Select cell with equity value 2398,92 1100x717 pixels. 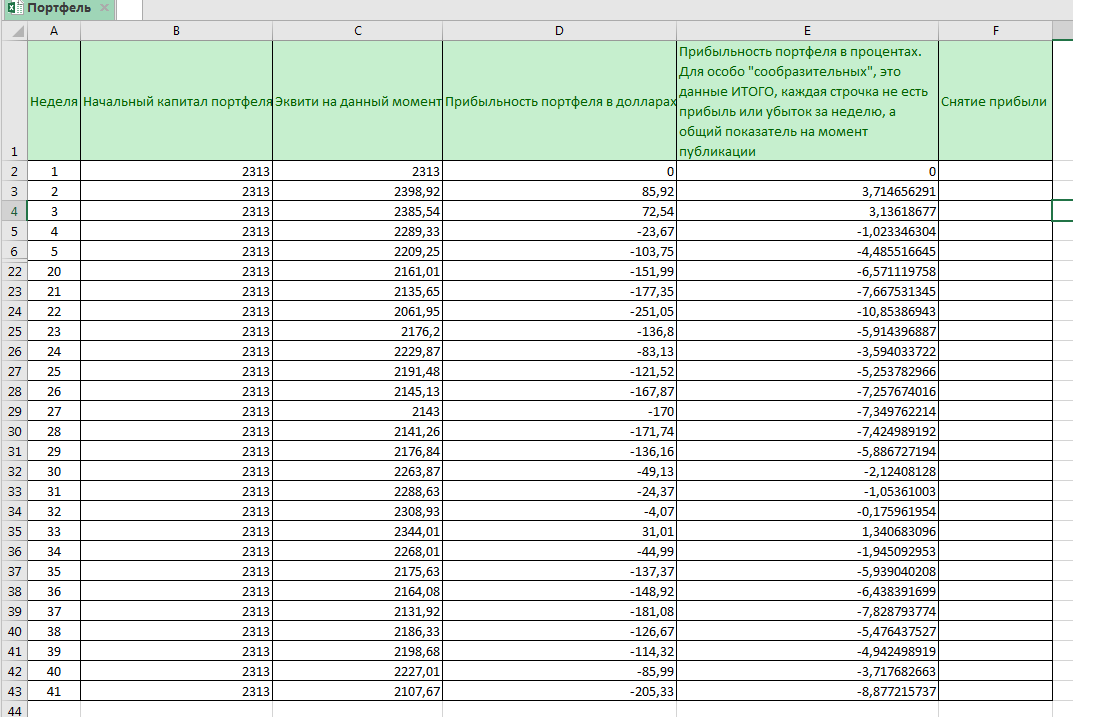pos(357,191)
